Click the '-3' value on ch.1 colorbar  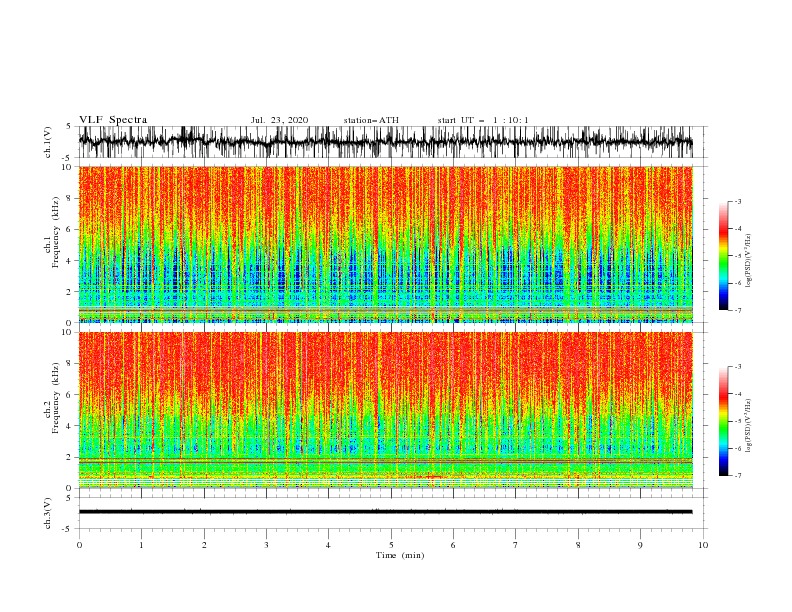737,201
